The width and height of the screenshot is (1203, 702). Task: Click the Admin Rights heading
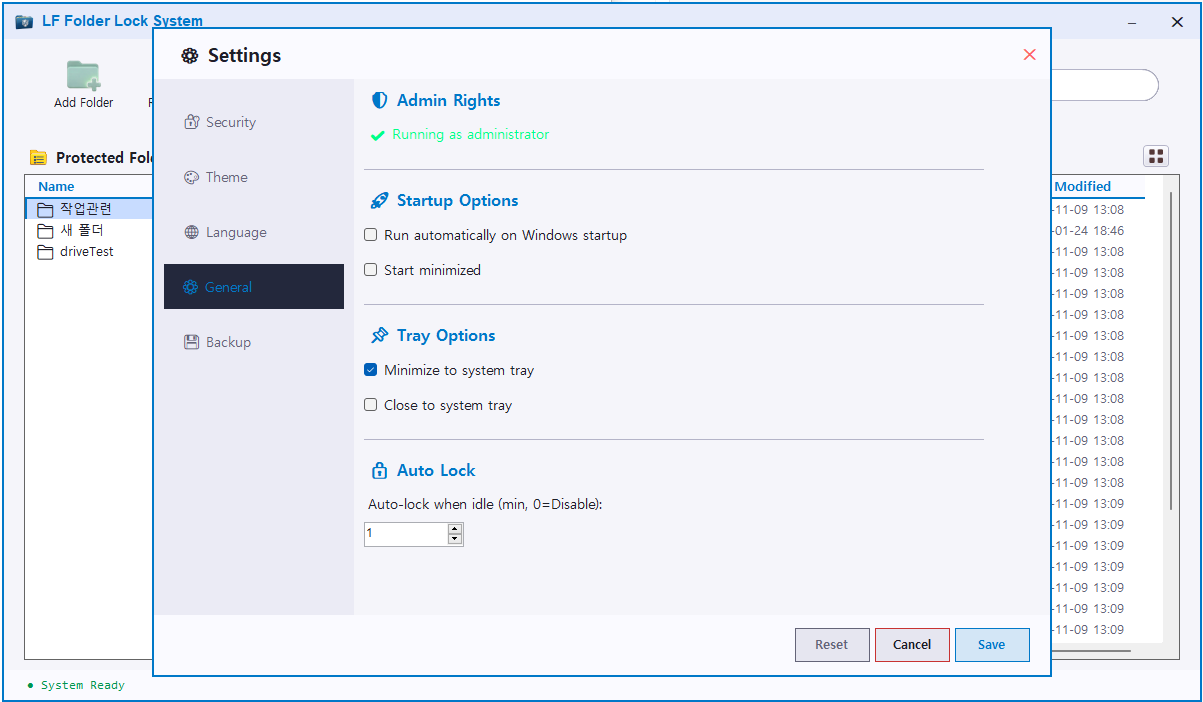click(448, 100)
